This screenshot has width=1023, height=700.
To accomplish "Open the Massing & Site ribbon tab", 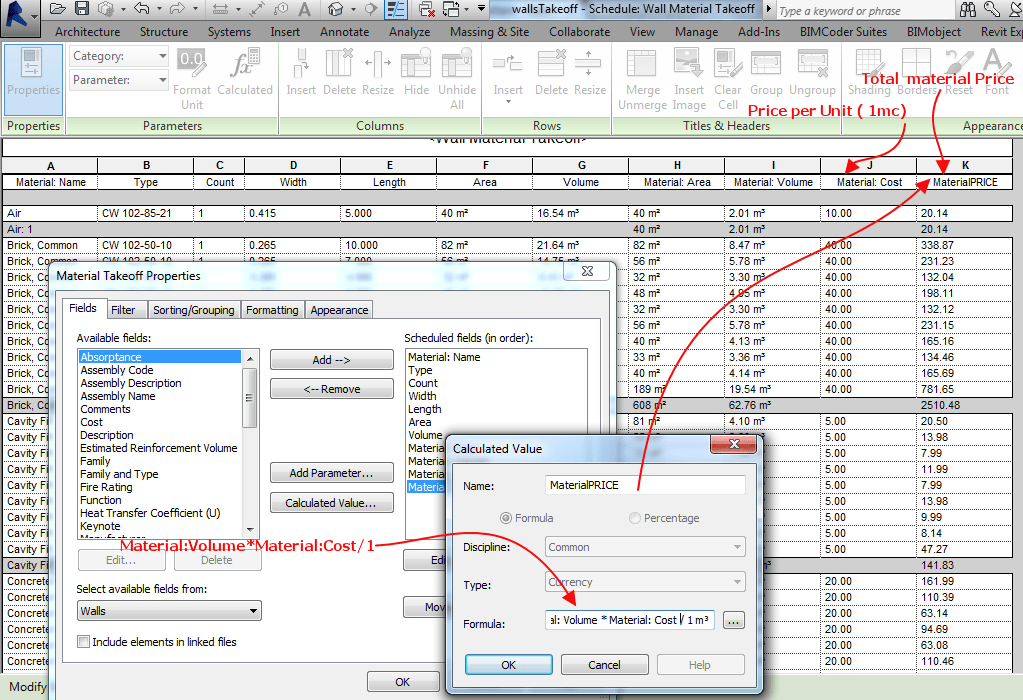I will click(x=489, y=31).
